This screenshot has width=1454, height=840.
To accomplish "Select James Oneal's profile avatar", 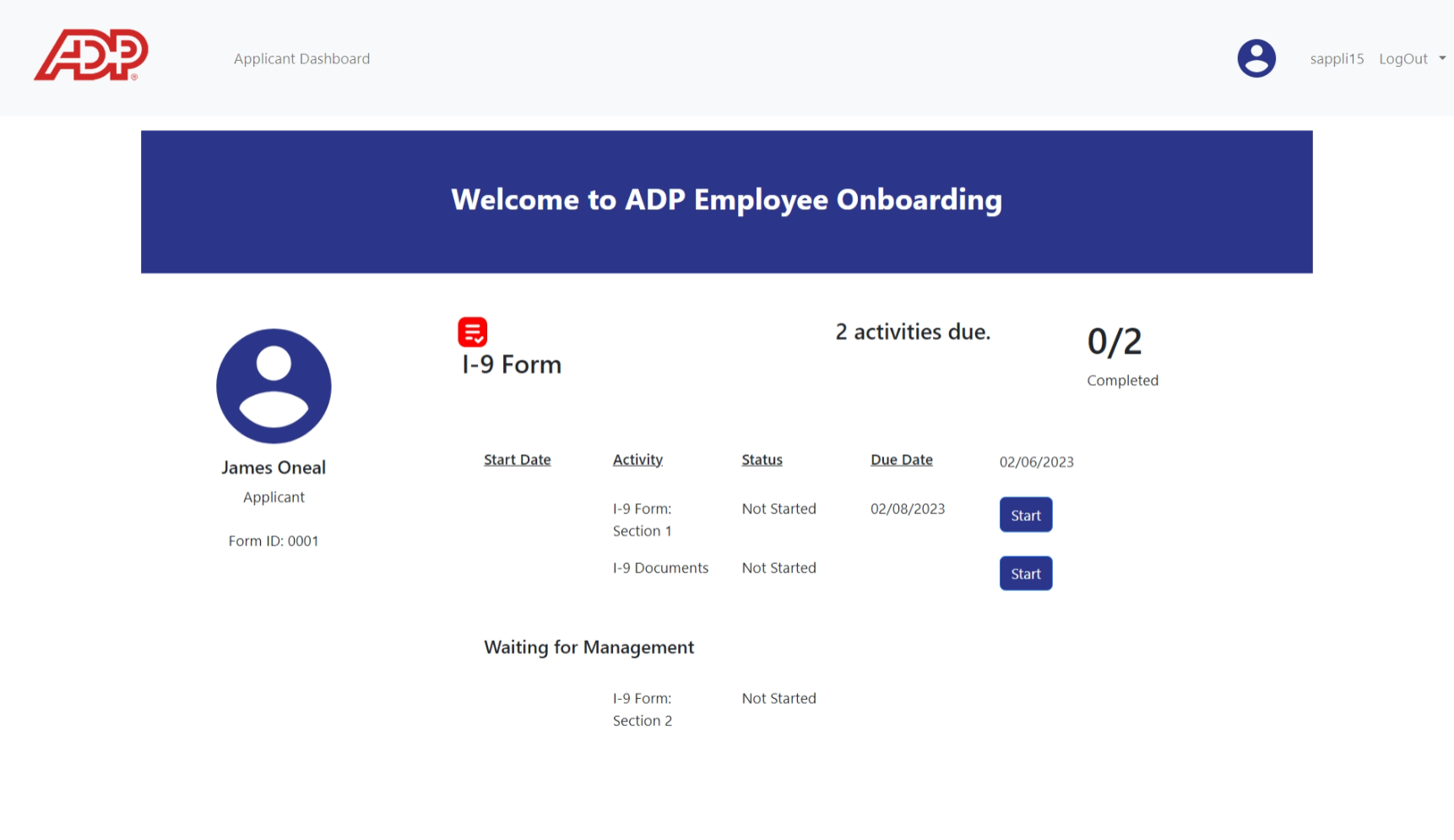I will (273, 386).
